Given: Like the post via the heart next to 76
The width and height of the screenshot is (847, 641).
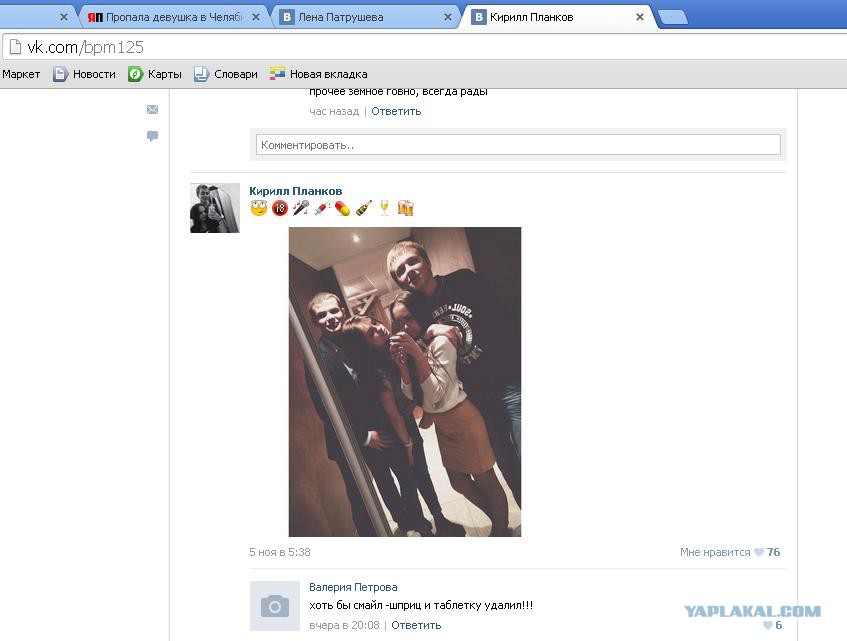Looking at the screenshot, I should 759,552.
